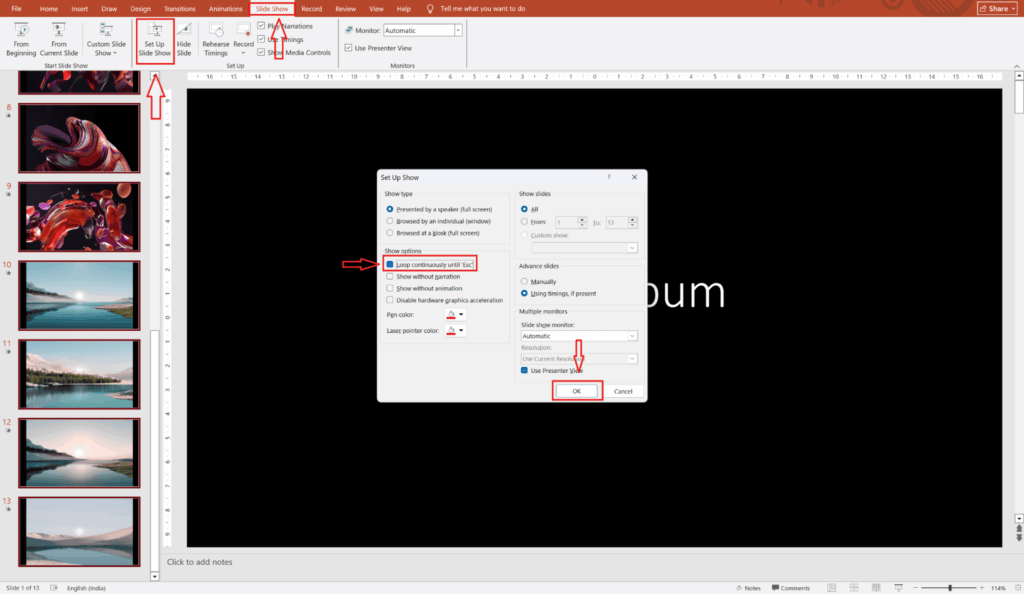Tick Show without narration checkbox
Image resolution: width=1024 pixels, height=594 pixels.
point(390,276)
